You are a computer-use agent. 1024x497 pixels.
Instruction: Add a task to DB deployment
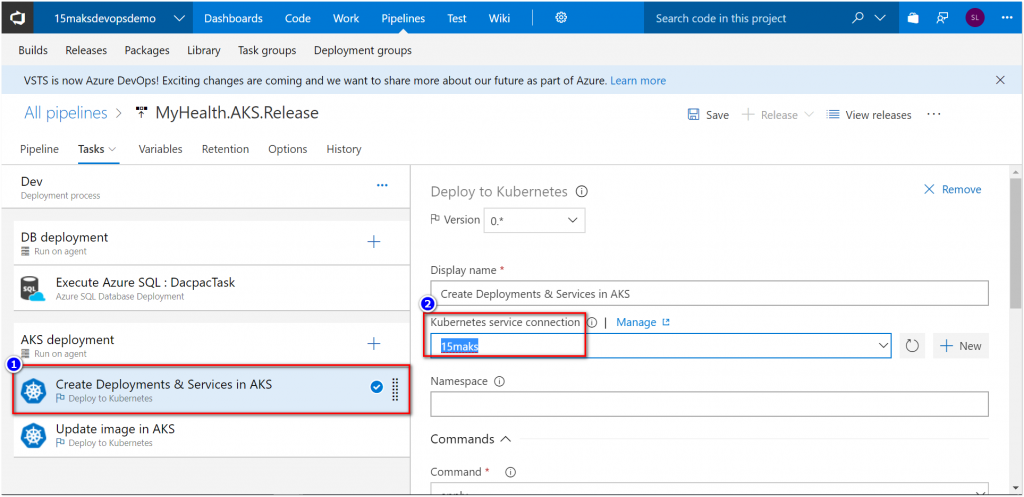374,242
